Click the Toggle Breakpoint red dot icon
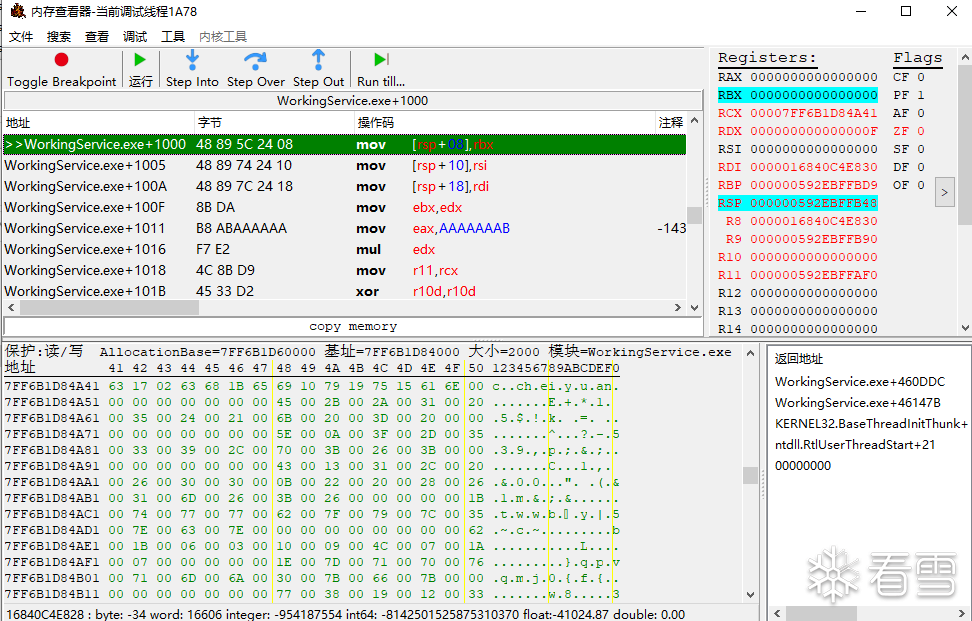The width and height of the screenshot is (972, 621). pyautogui.click(x=61, y=59)
